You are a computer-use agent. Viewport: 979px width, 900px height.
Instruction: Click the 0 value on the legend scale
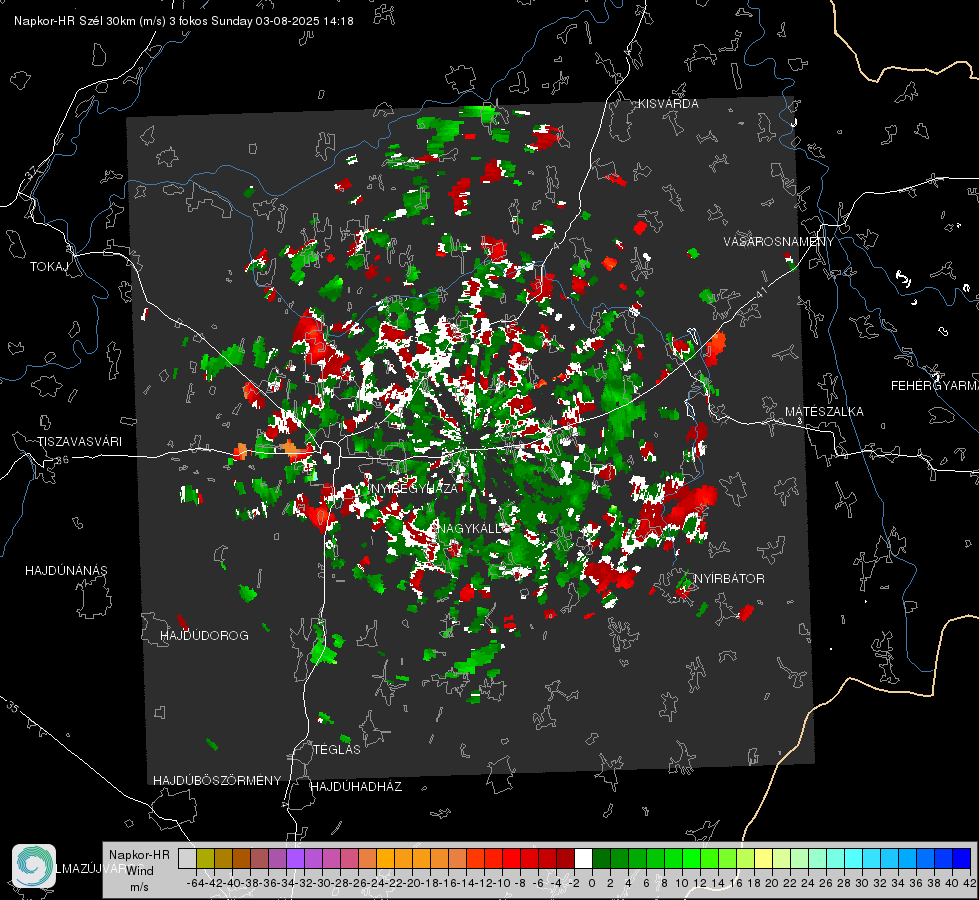[592, 883]
